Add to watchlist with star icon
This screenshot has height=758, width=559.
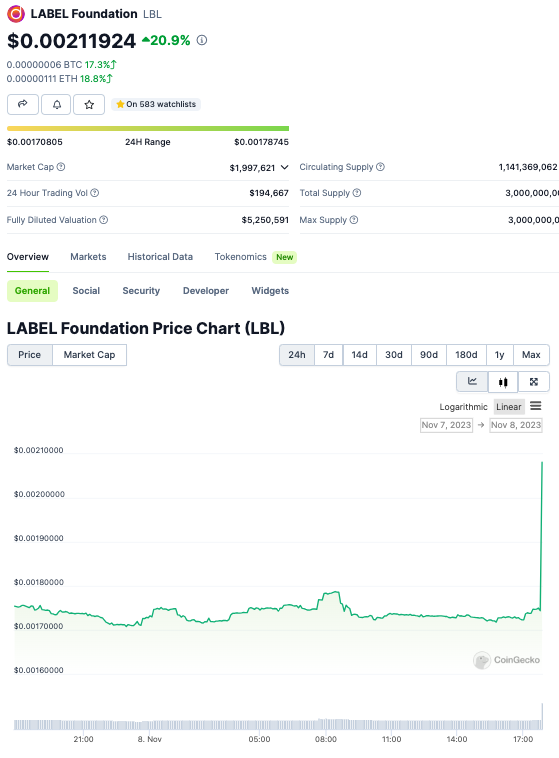click(89, 104)
